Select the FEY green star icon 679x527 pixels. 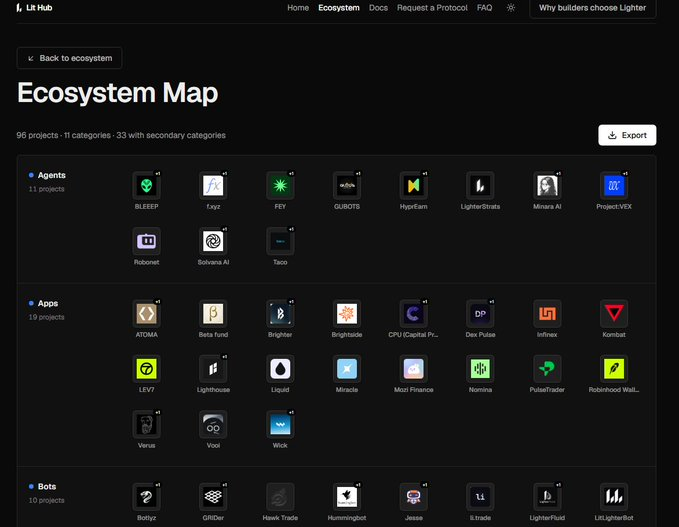tap(280, 186)
